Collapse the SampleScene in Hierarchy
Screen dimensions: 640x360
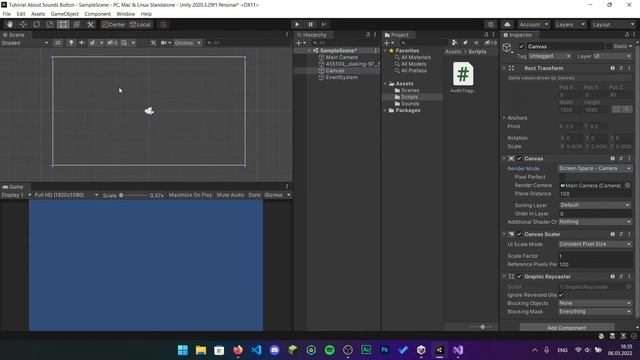click(309, 51)
